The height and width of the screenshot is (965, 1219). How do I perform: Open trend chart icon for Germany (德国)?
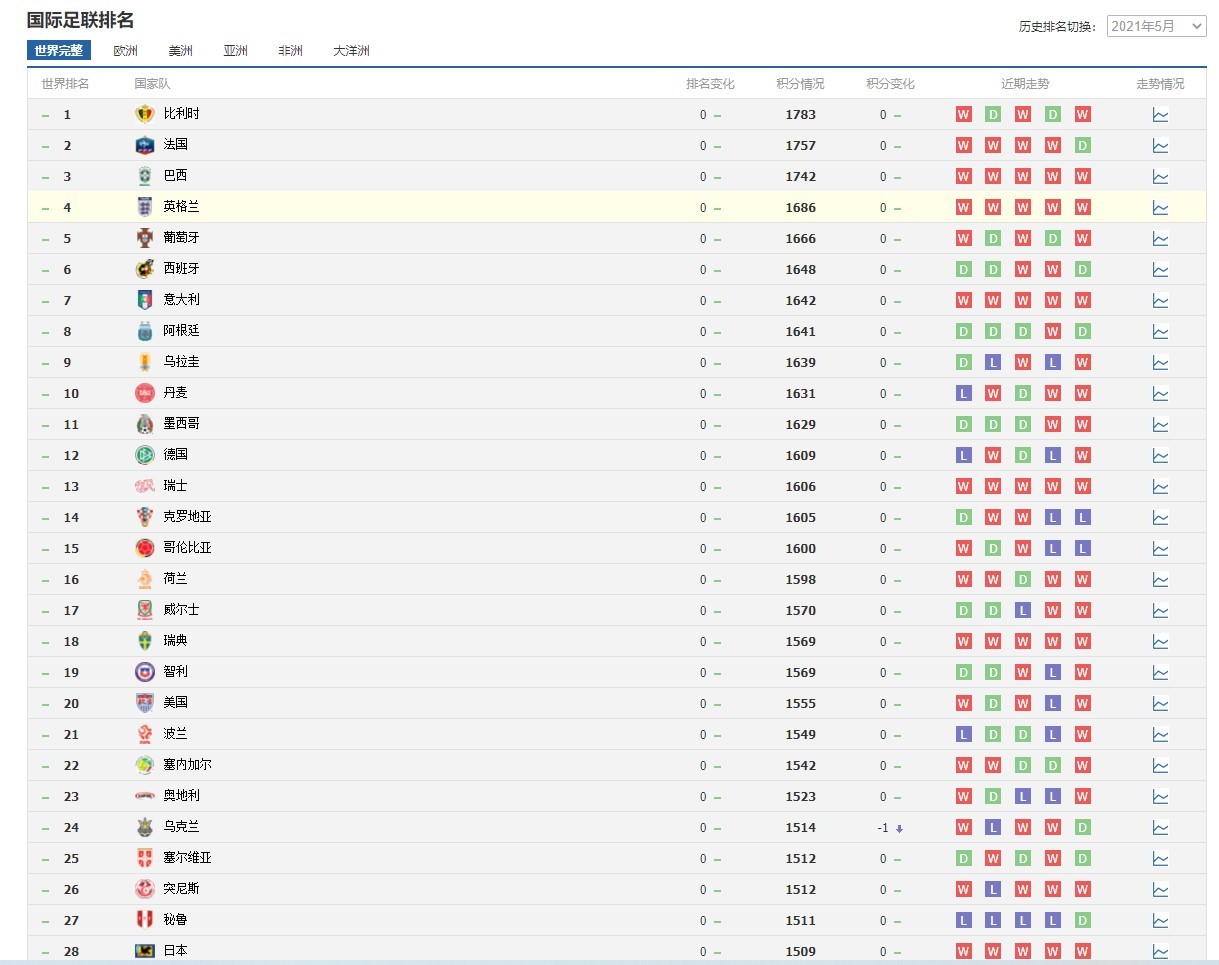[1160, 456]
